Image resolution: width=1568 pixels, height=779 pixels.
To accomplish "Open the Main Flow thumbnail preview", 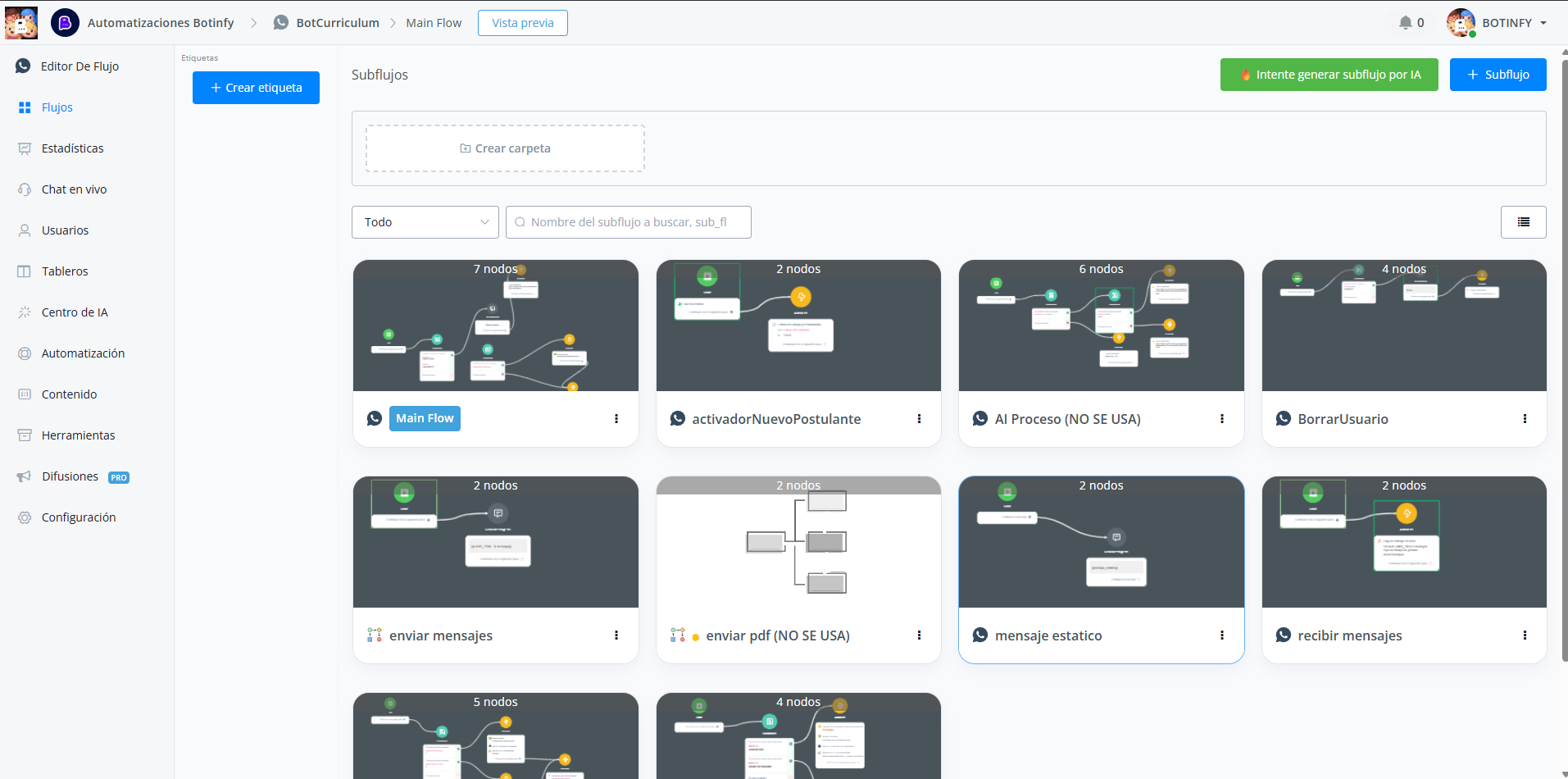I will coord(496,326).
